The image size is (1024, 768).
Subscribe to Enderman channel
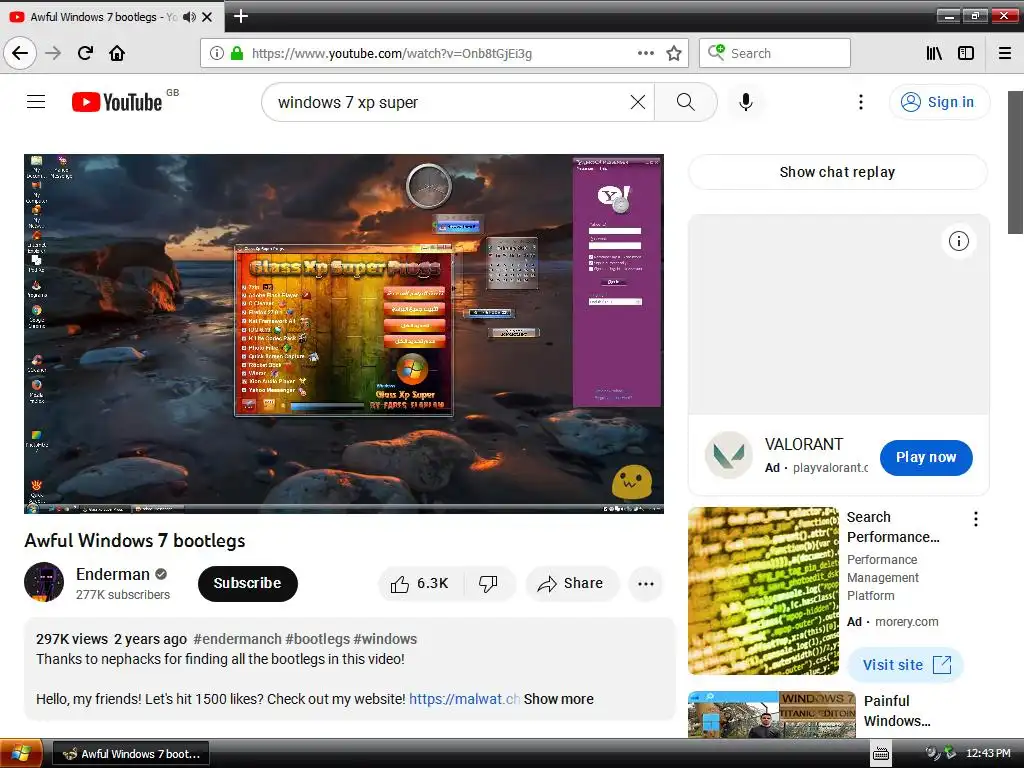248,583
